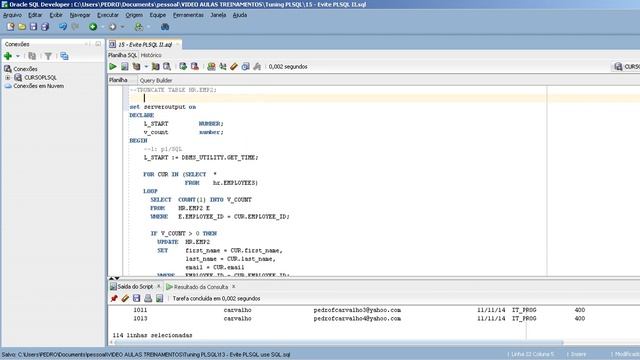640x360 pixels.
Task: Select the Conexões root tree node
Action: click(x=25, y=69)
